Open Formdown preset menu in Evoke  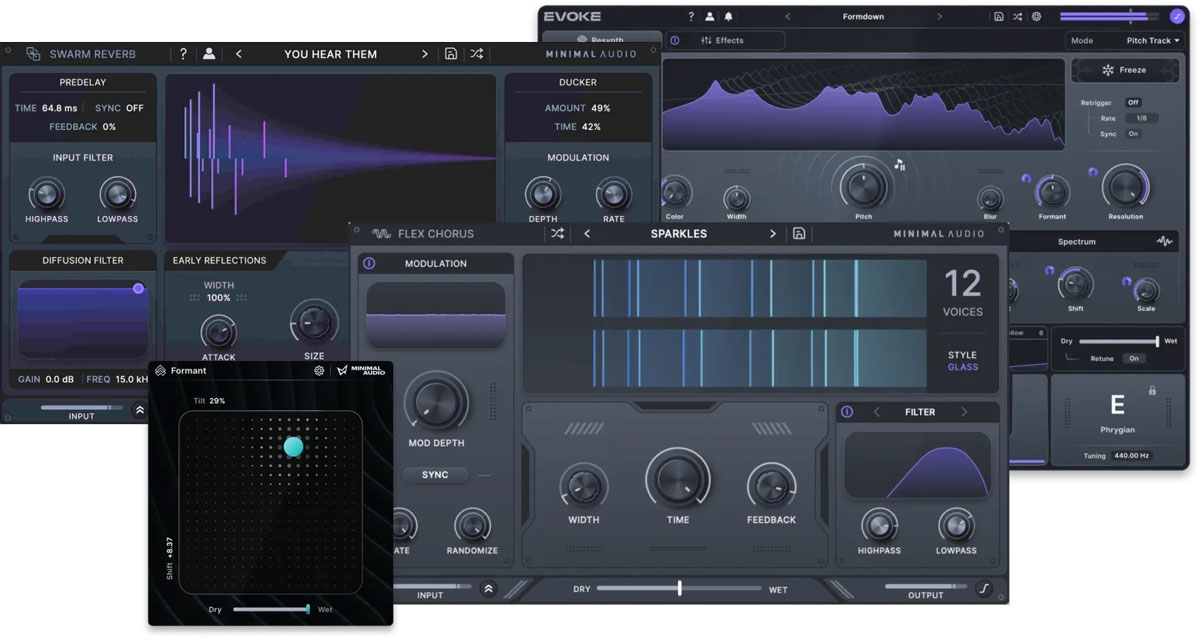pos(863,17)
